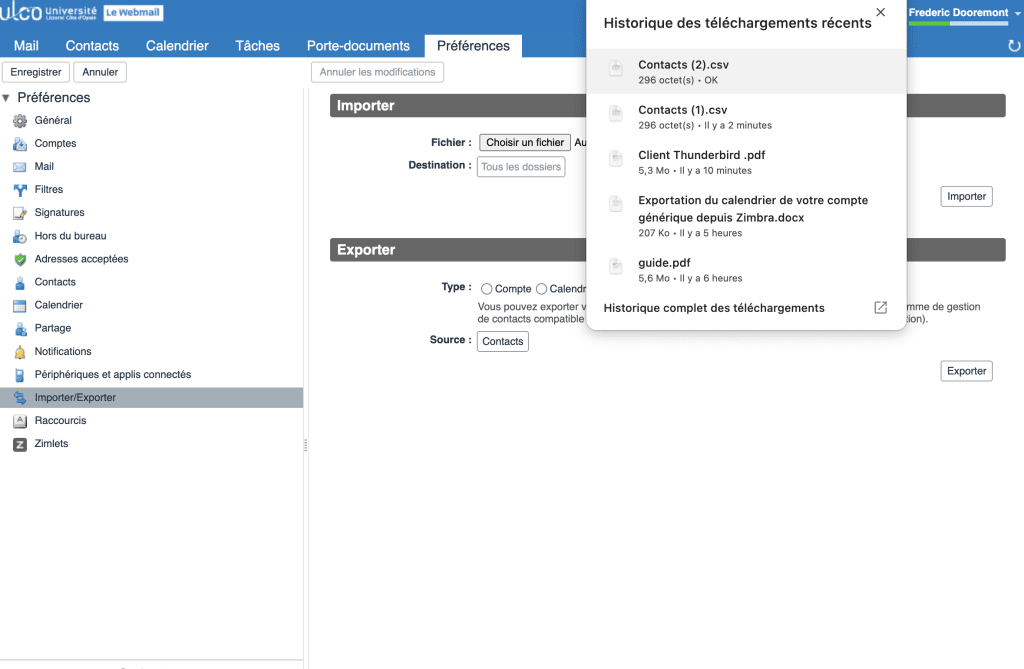
Task: Switch to the Mail tab
Action: click(x=26, y=46)
